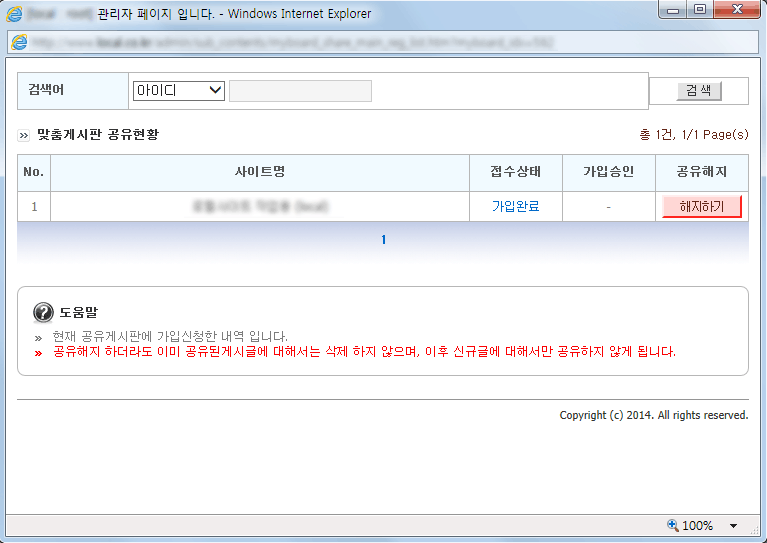767x543 pixels.
Task: Focus the search keyword text field
Action: click(x=300, y=91)
